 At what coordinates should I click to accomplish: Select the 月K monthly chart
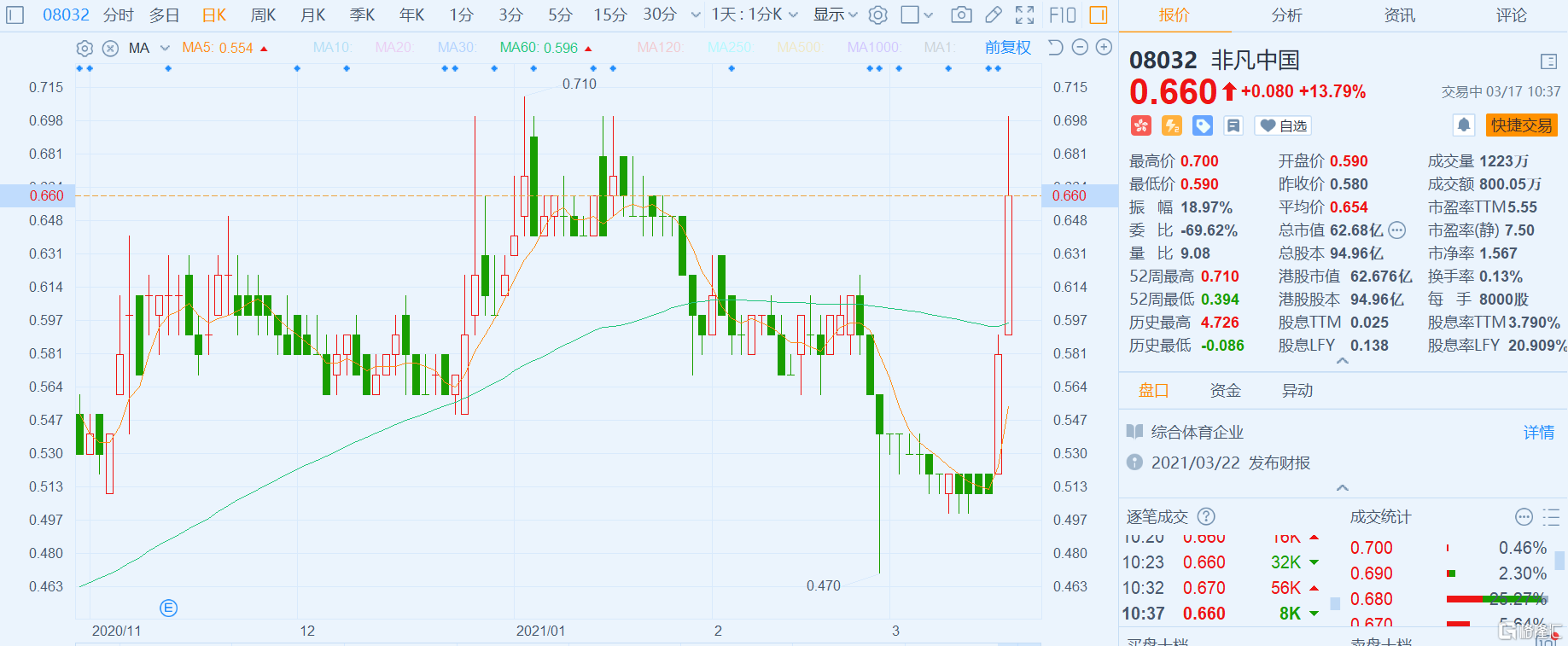pos(312,15)
